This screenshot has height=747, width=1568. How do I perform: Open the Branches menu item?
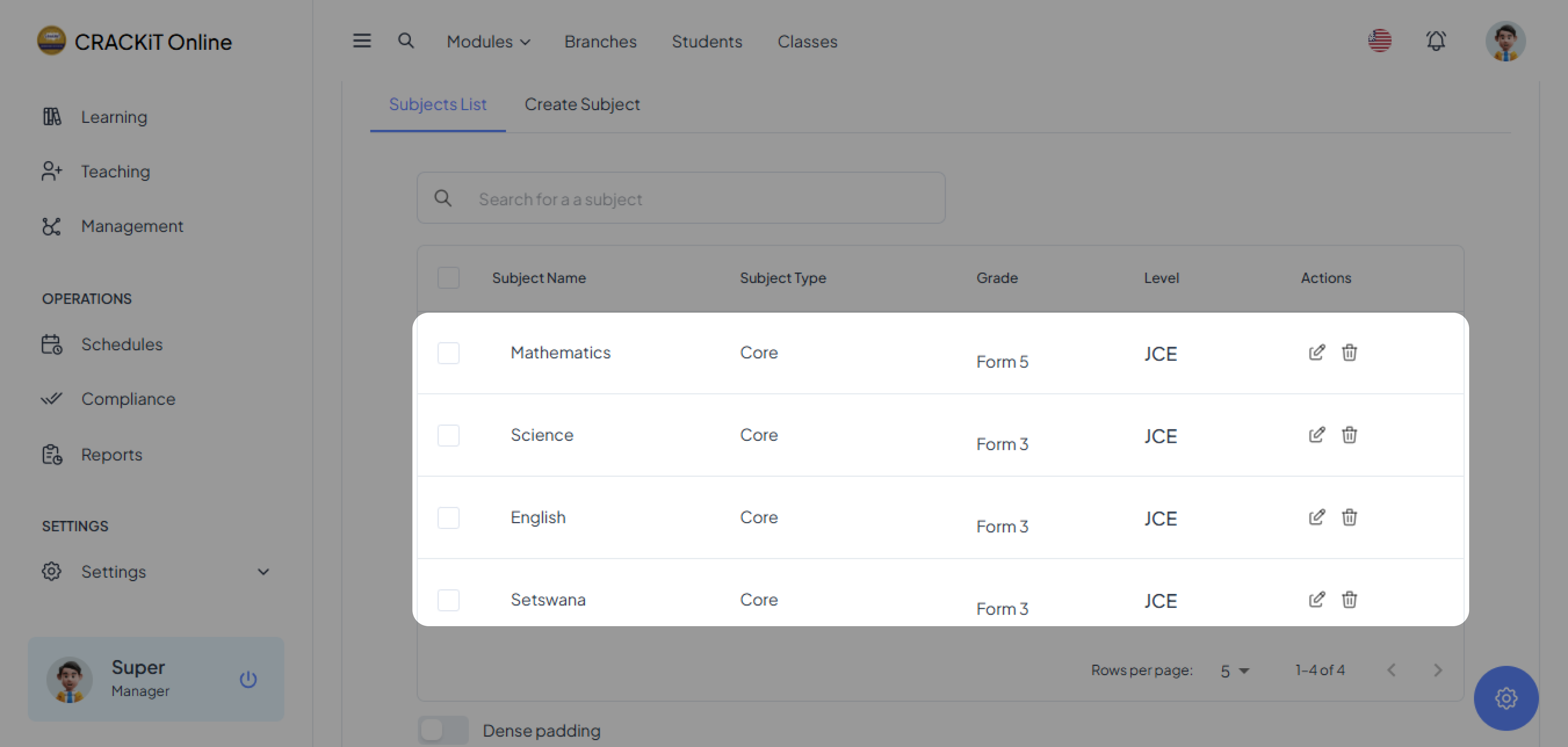point(600,41)
